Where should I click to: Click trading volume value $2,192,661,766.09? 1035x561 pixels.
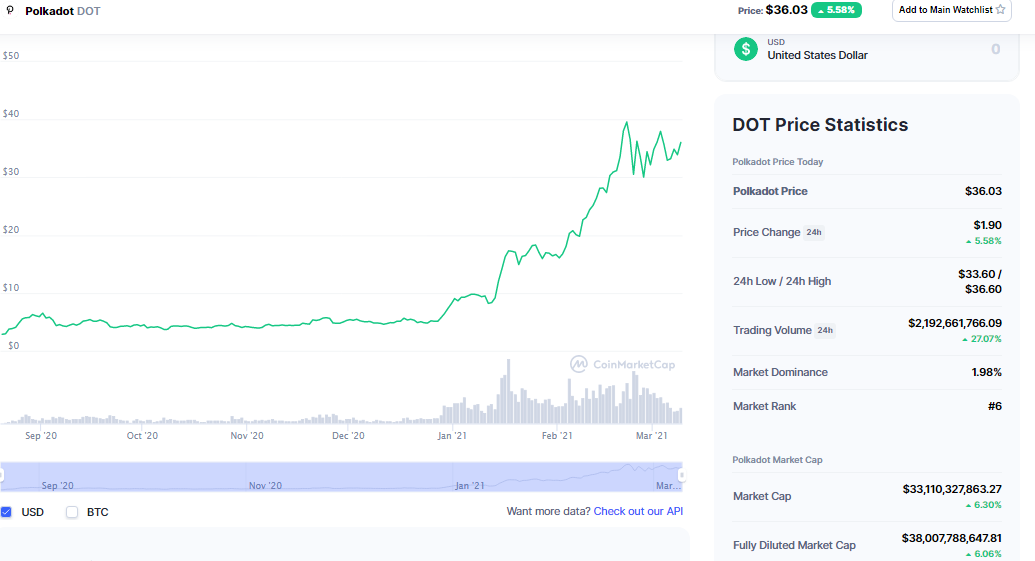954,323
